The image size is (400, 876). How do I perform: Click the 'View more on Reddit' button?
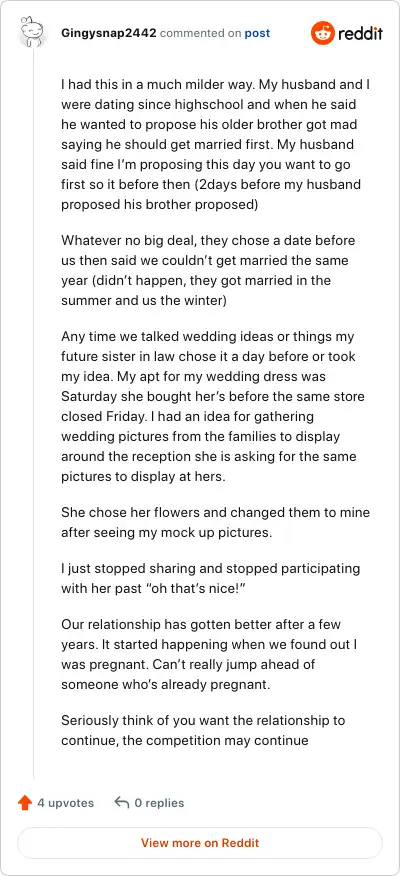point(200,842)
